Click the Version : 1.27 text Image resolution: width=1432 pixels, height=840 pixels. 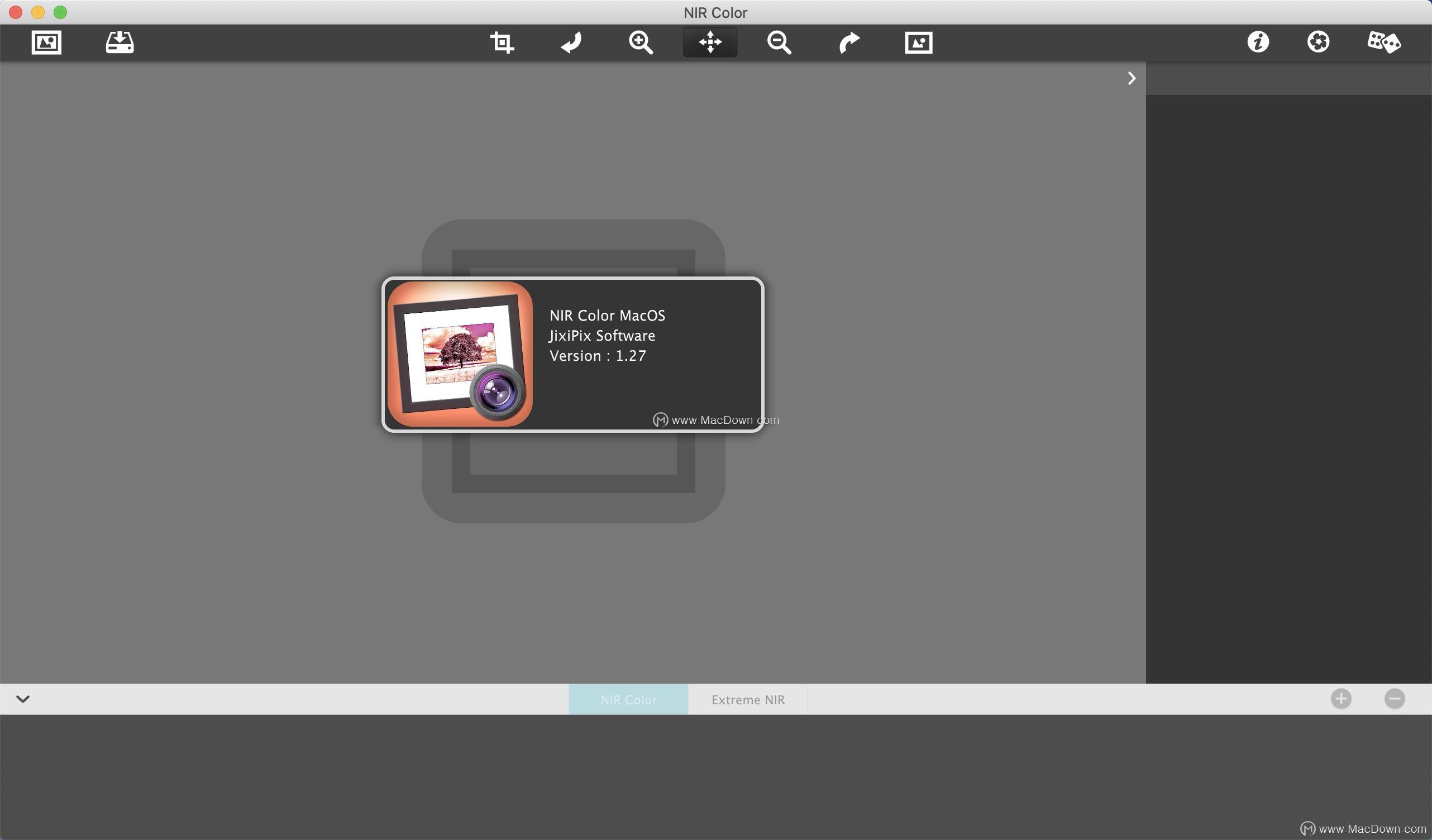tap(598, 356)
